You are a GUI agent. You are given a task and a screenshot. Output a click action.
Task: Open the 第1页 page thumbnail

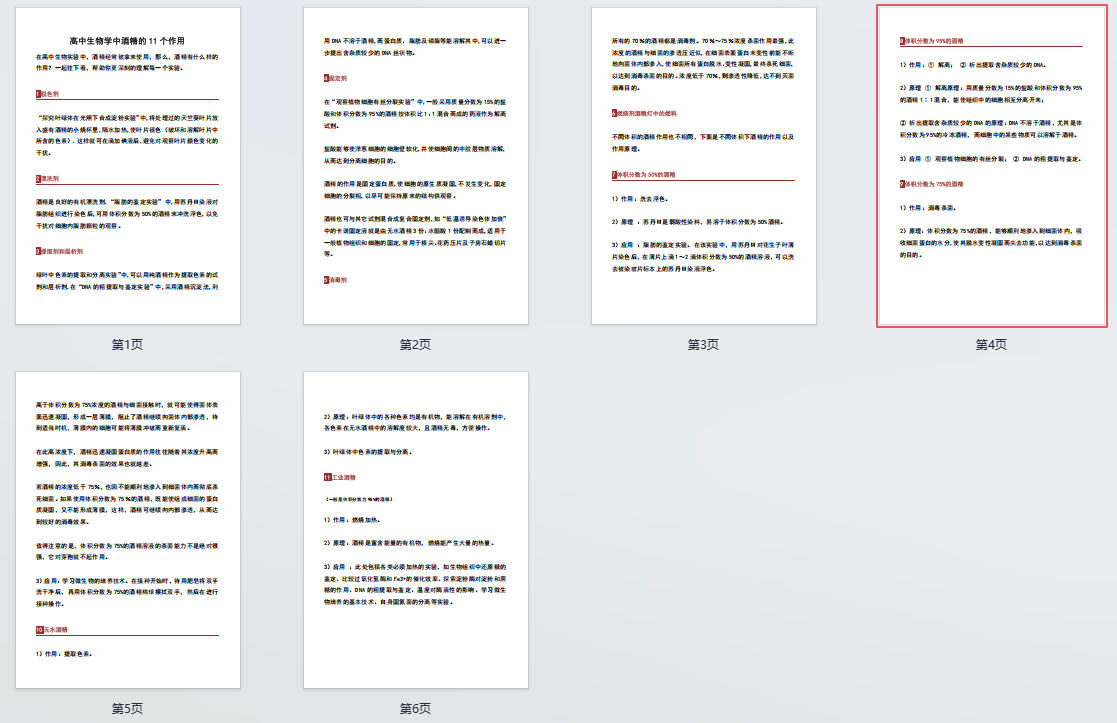pos(127,166)
